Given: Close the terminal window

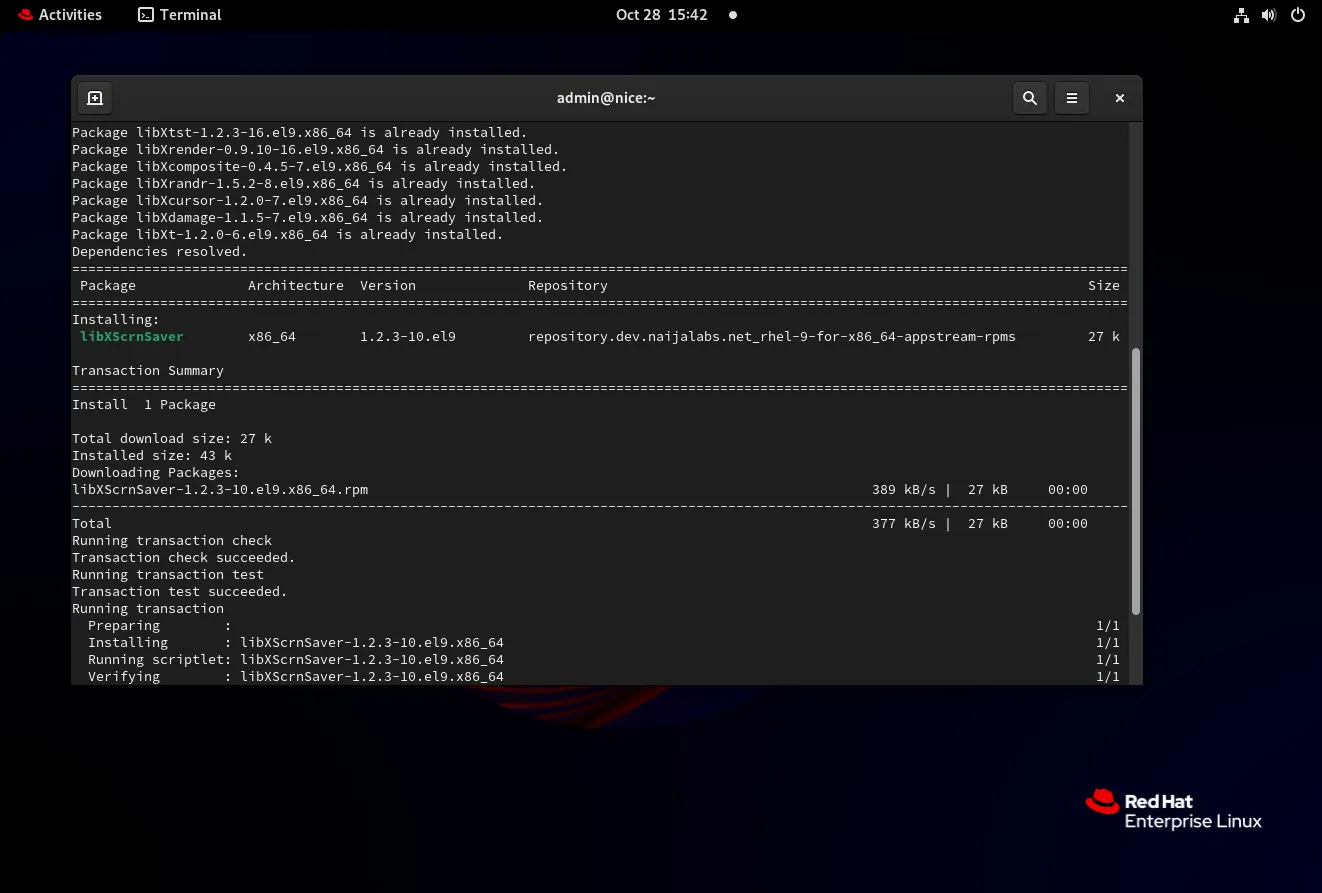Looking at the screenshot, I should pyautogui.click(x=1120, y=98).
